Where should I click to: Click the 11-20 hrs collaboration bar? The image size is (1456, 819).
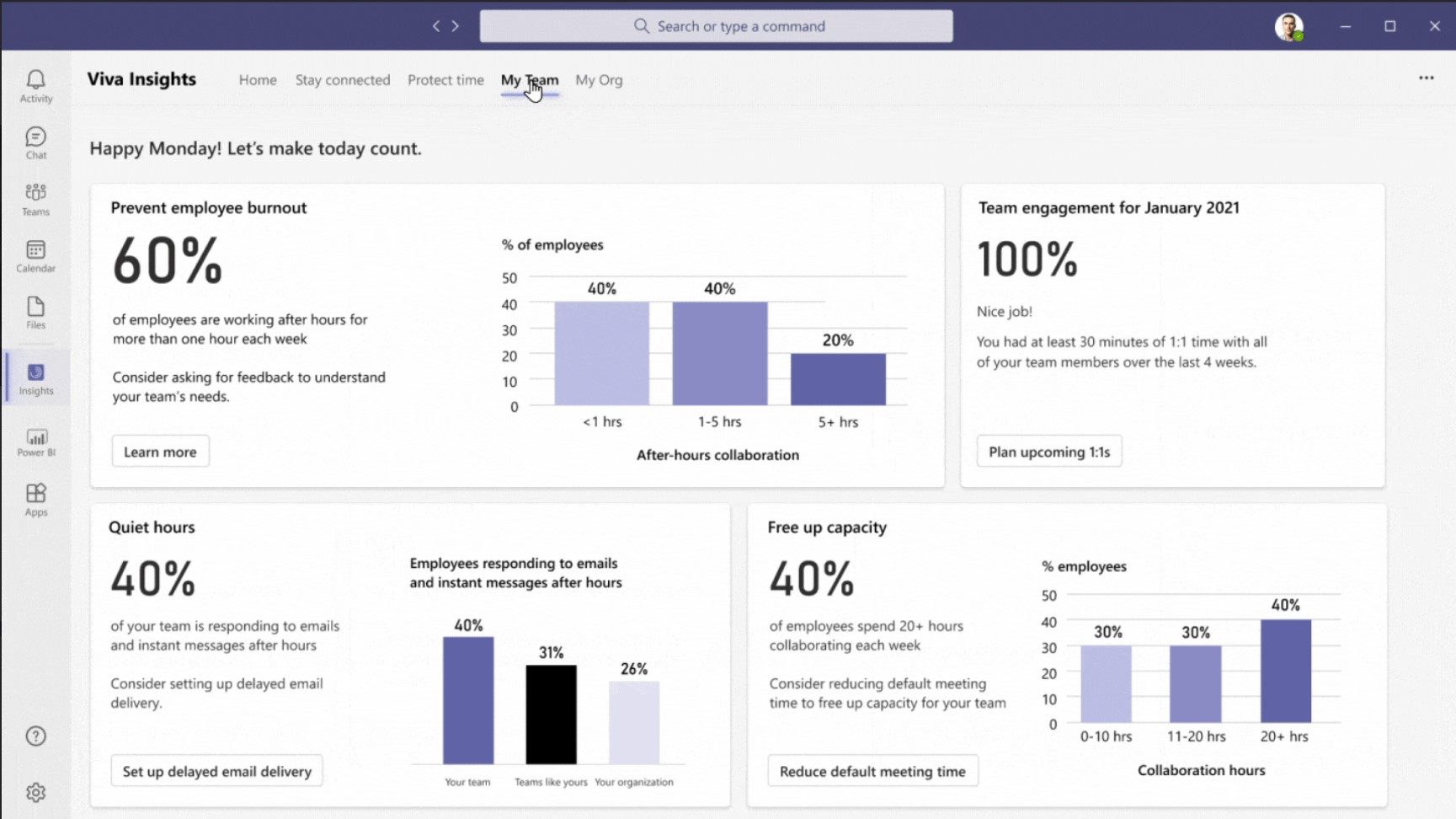coord(1196,684)
